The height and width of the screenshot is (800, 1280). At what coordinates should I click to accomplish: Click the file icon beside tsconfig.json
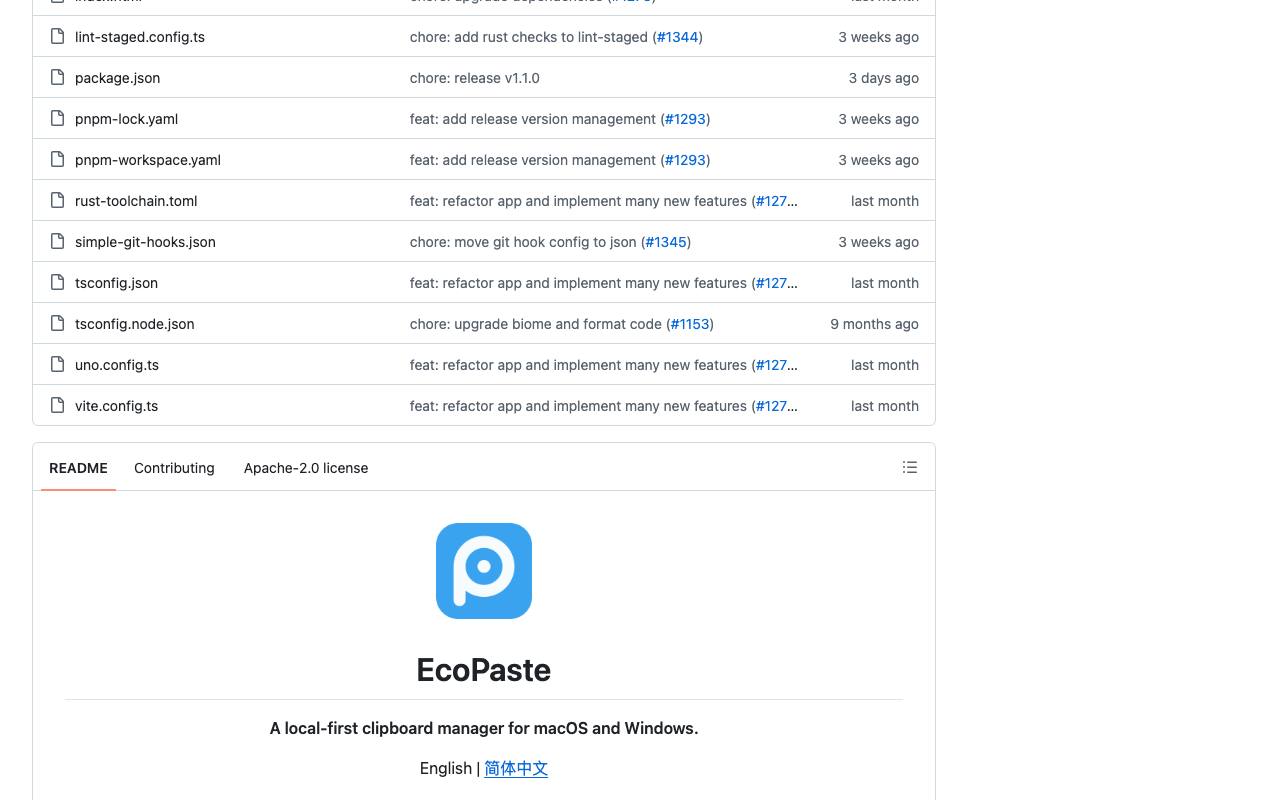[x=57, y=282]
